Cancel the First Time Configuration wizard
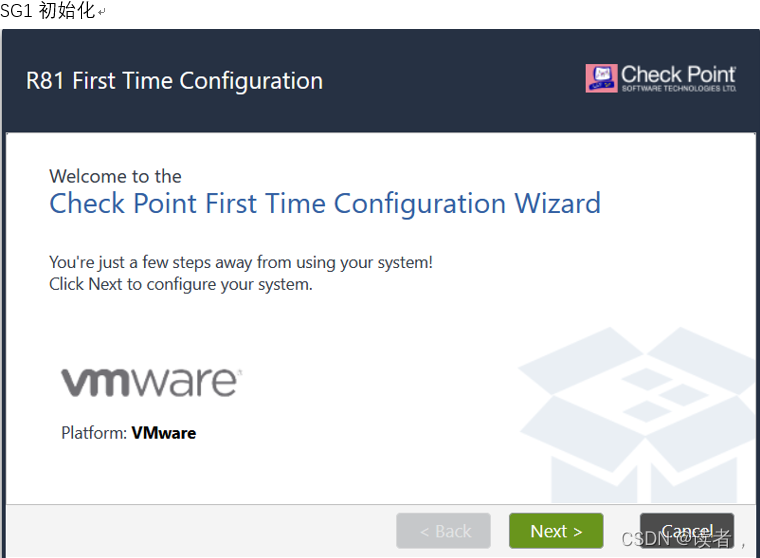760x558 pixels. point(686,531)
